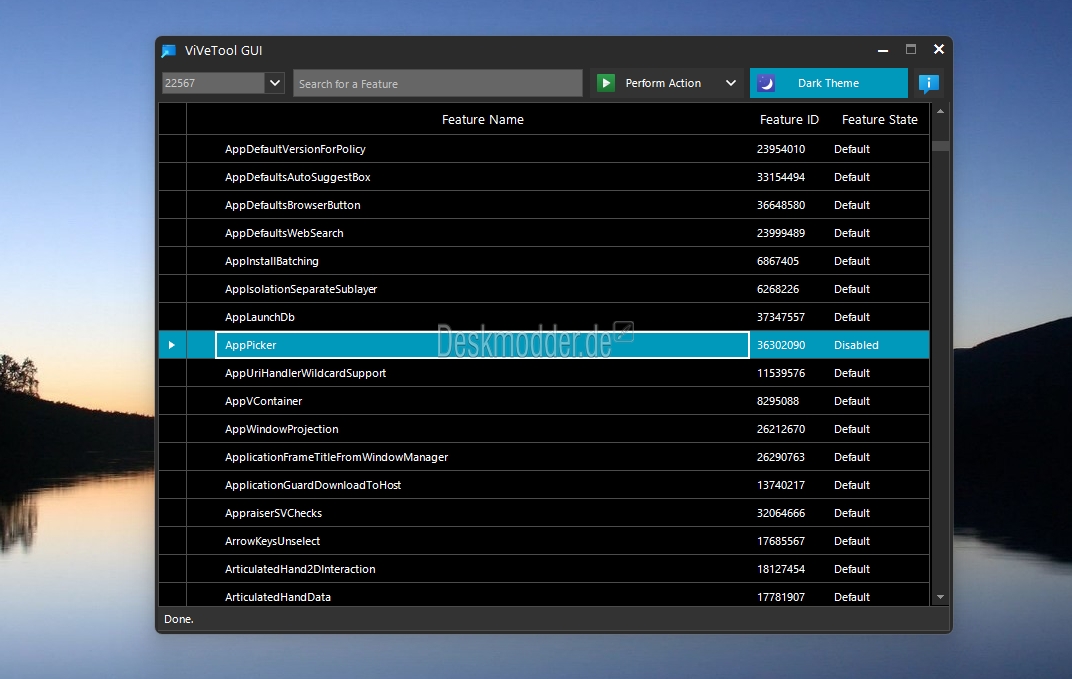The width and height of the screenshot is (1072, 679).
Task: Maximize the ViVeTool GUI window
Action: click(911, 49)
